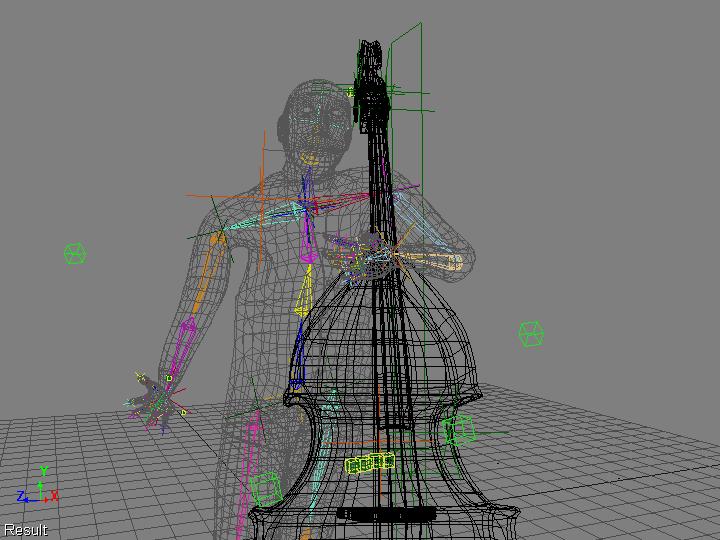Select the magenta forearm bone
The width and height of the screenshot is (720, 540).
182,349
